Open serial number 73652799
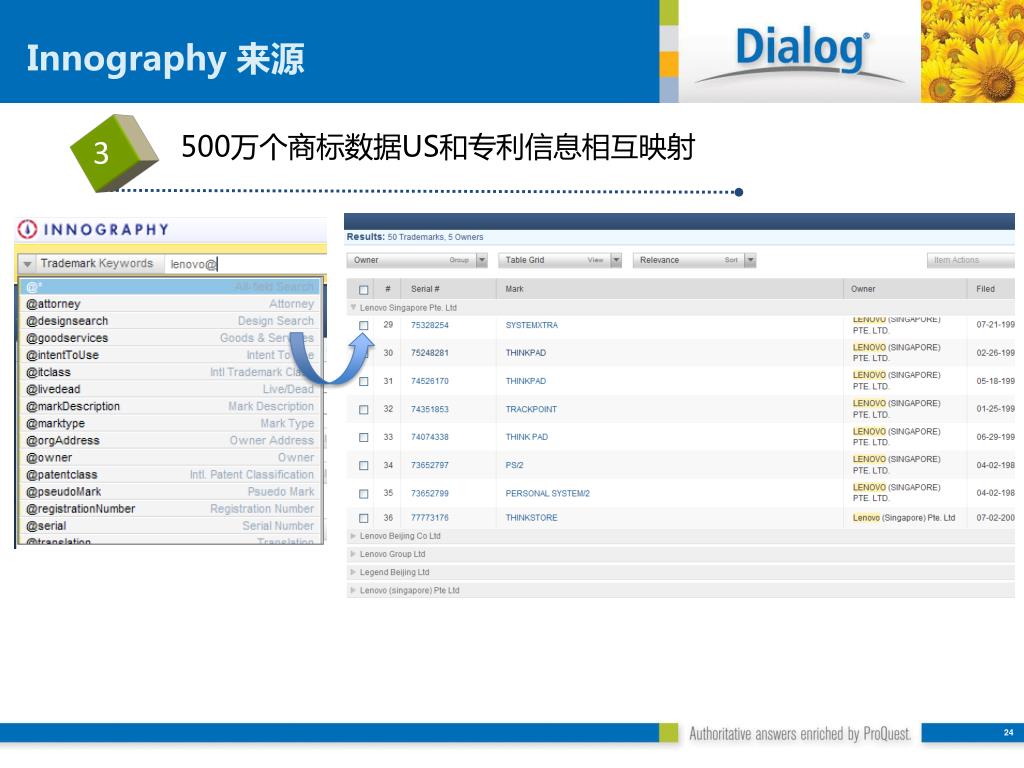This screenshot has height=768, width=1024. [430, 494]
